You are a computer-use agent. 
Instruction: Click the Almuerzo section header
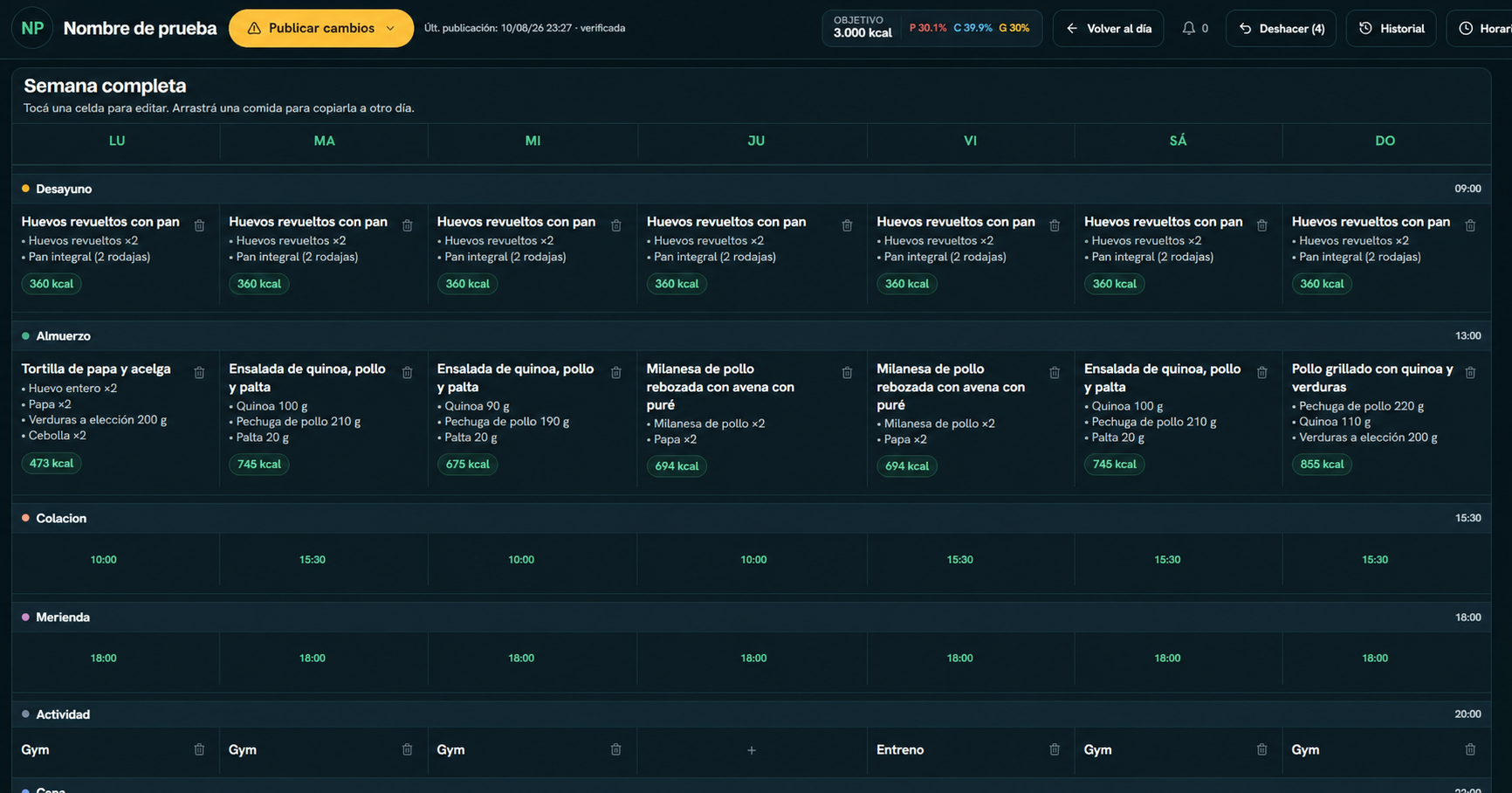click(751, 336)
